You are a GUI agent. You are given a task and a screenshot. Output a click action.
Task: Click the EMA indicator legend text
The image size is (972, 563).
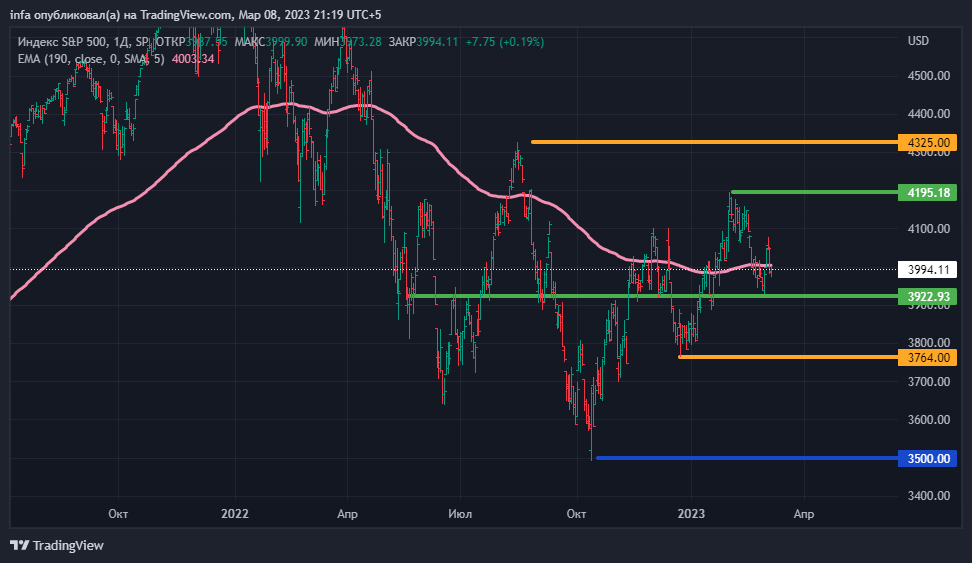[91, 59]
